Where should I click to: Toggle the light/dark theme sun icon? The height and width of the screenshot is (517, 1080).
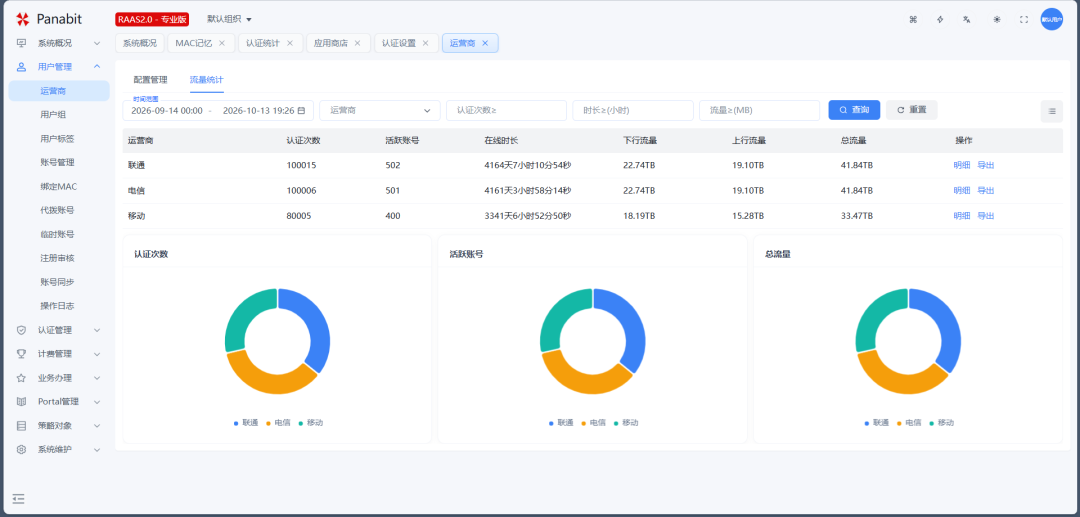(997, 19)
